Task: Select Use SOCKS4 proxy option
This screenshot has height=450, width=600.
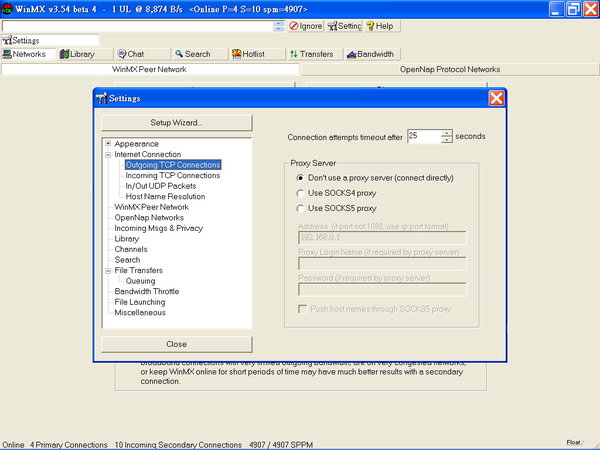Action: click(x=300, y=193)
